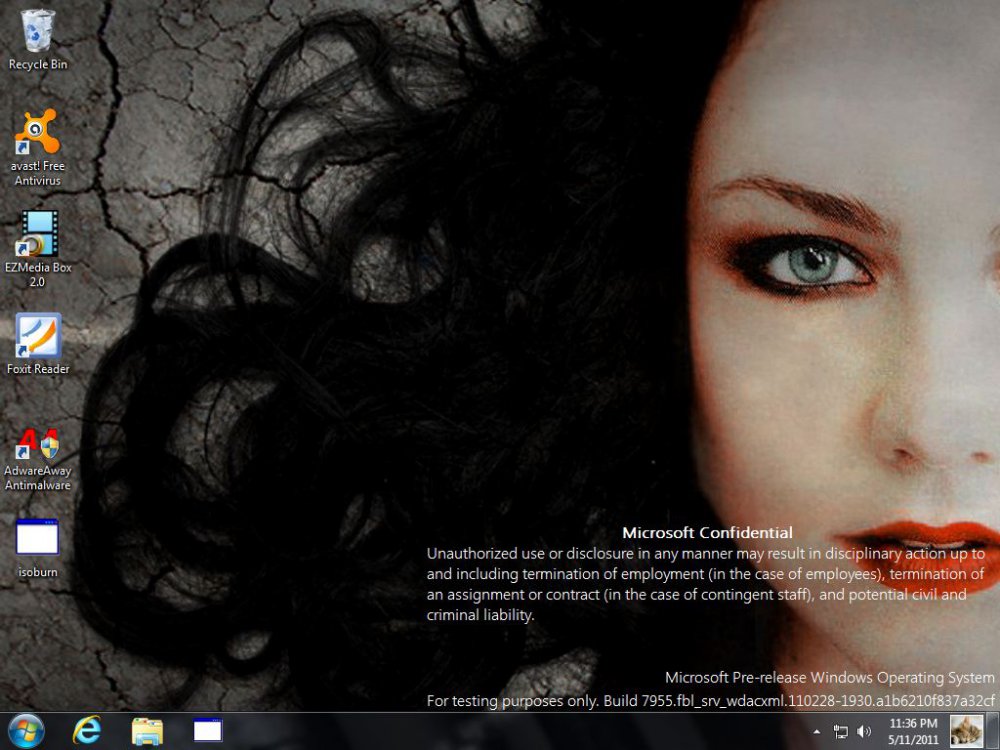Switch to the isoburn window taskbar button
This screenshot has height=750, width=1000.
pyautogui.click(x=207, y=731)
